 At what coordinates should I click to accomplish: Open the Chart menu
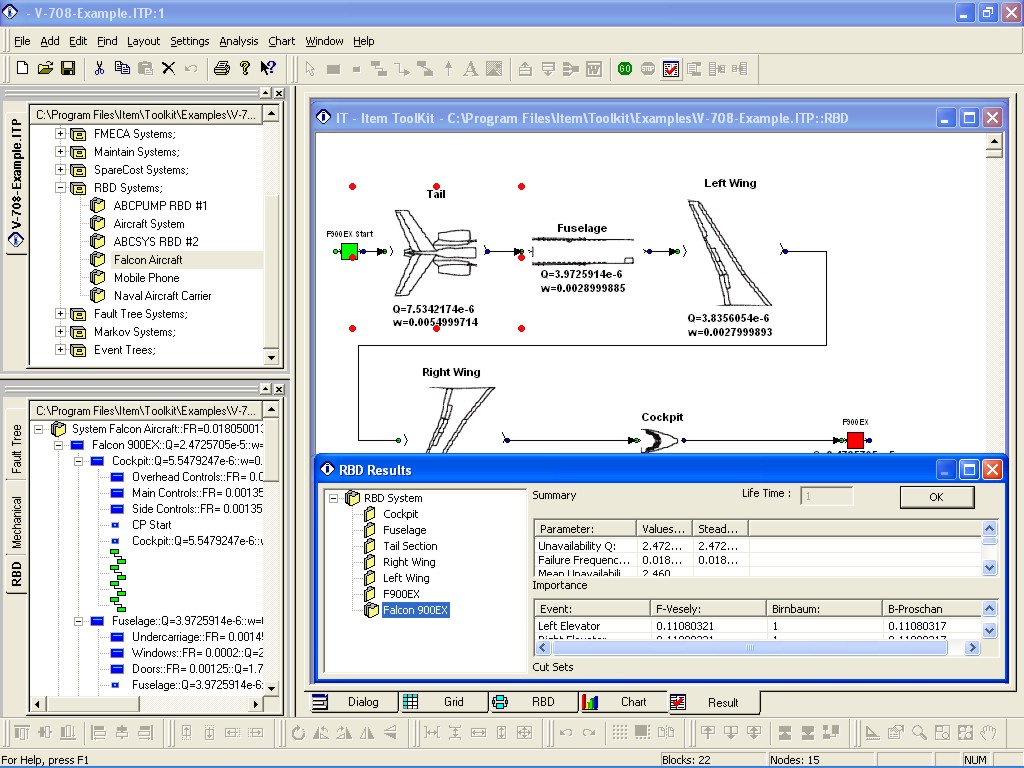(x=281, y=41)
